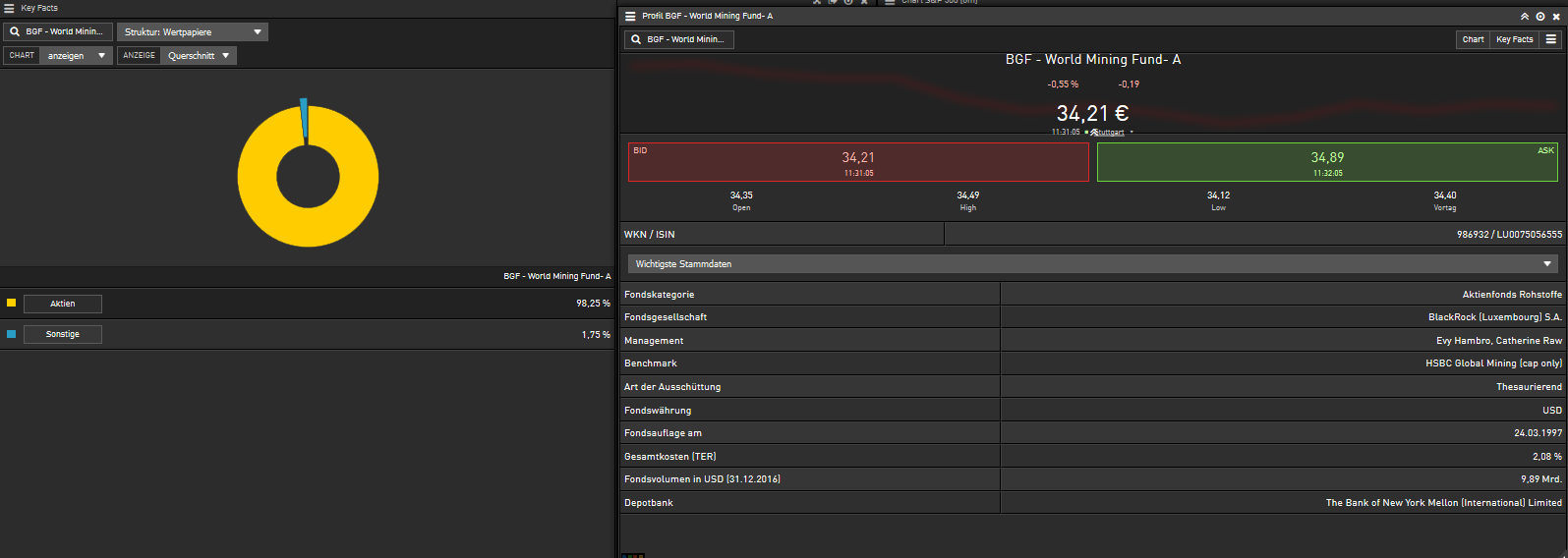1568x558 pixels.
Task: Collapse Profil panel with double-chevron icon
Action: tap(1525, 16)
